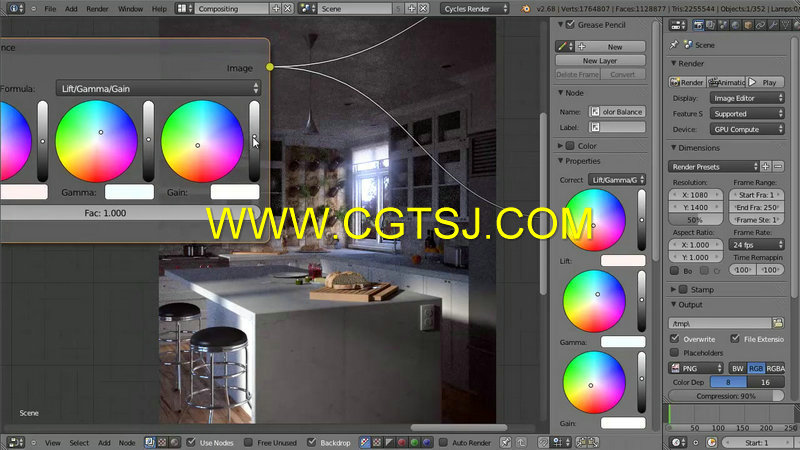Open the Cycles Render engine dropdown
800x450 pixels.
[x=475, y=9]
